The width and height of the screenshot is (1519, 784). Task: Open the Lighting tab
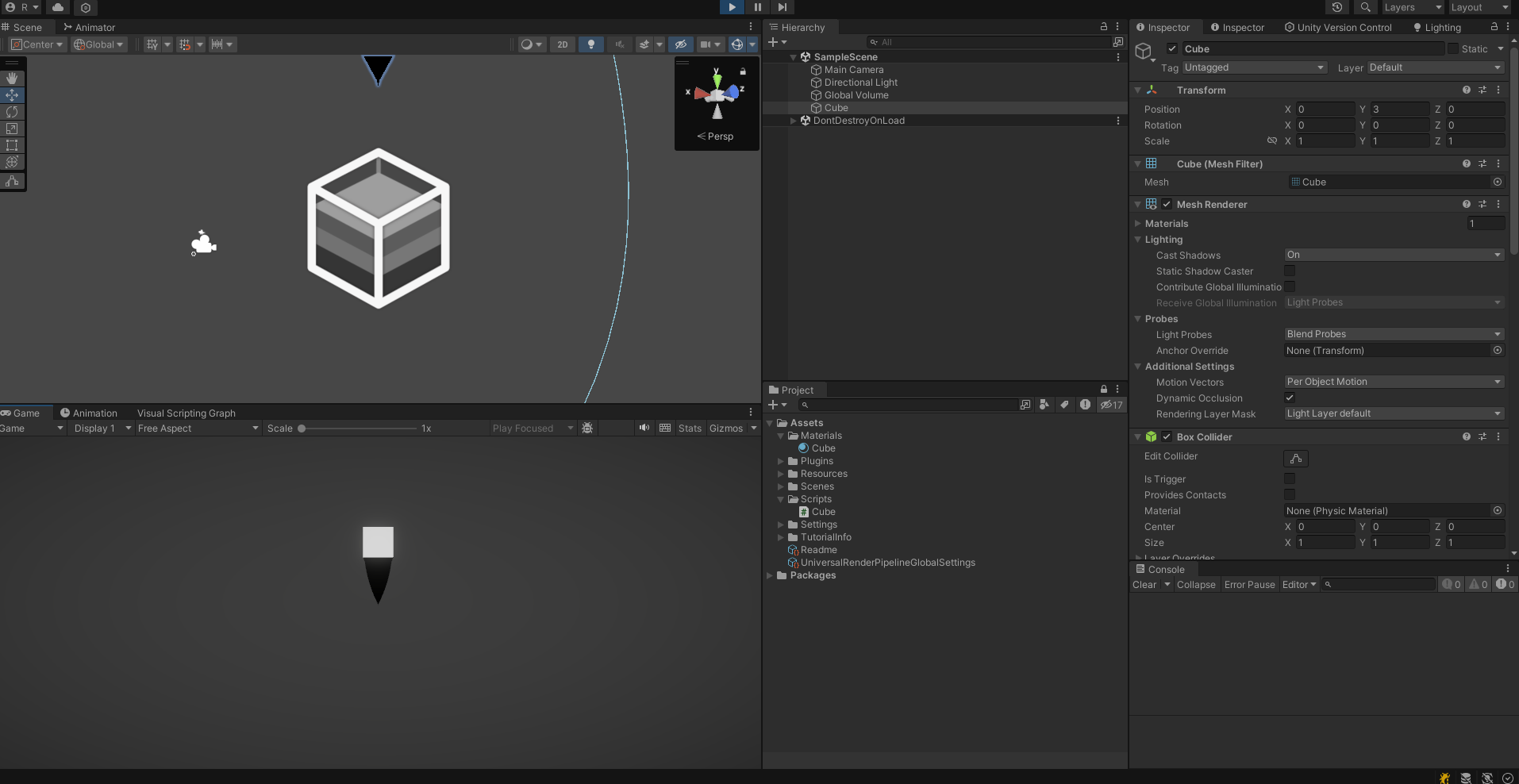click(1437, 27)
